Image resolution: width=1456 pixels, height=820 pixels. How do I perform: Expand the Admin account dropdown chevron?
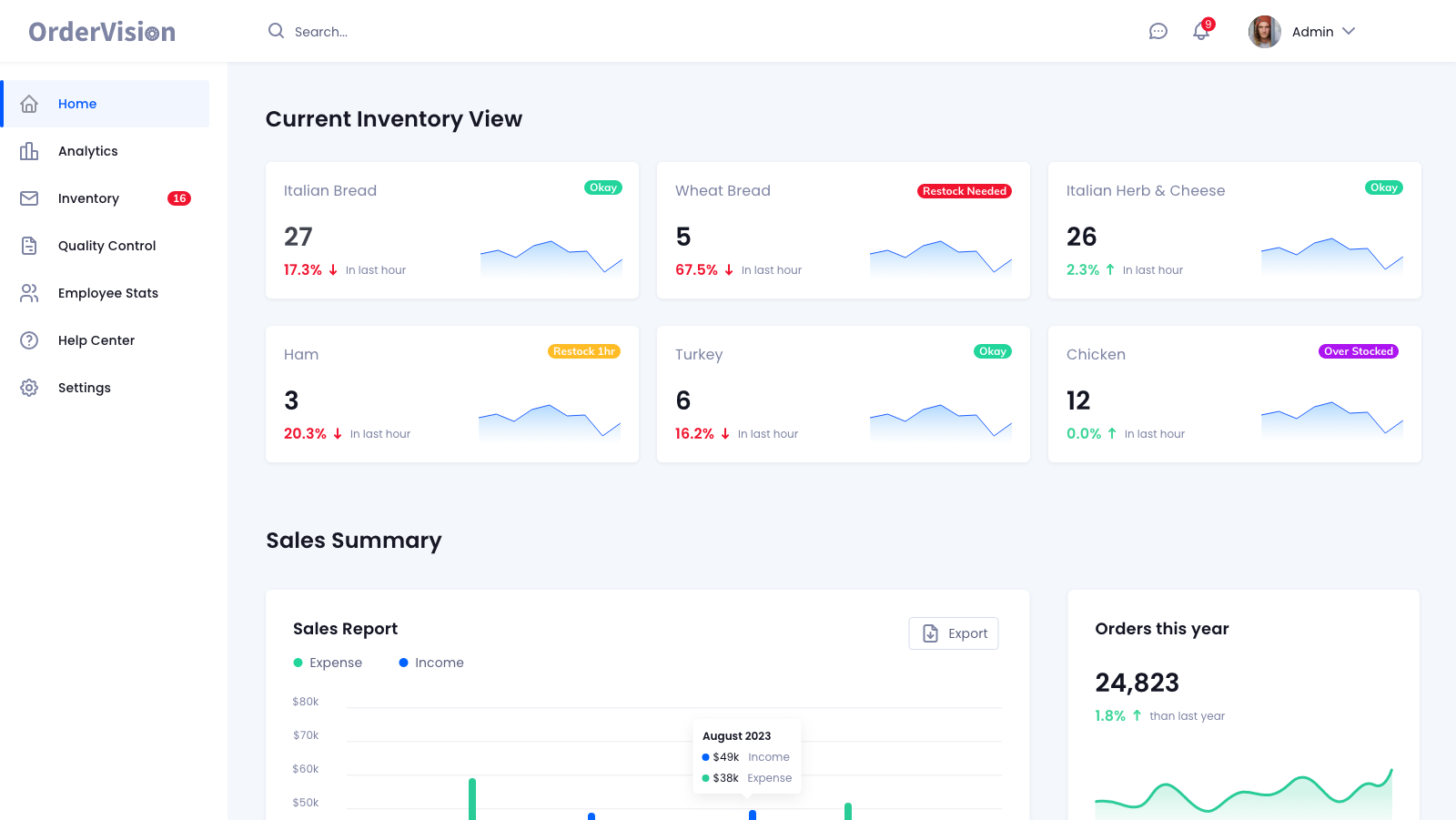tap(1349, 31)
